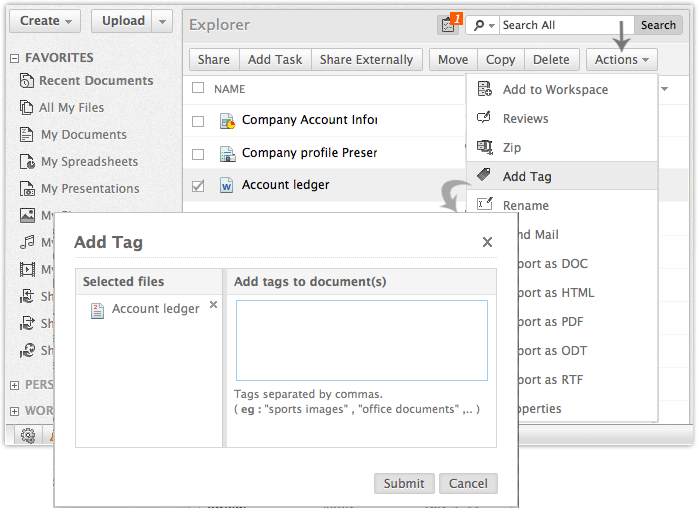Check the Company Account Info checkbox
This screenshot has height=508, width=698.
198,121
